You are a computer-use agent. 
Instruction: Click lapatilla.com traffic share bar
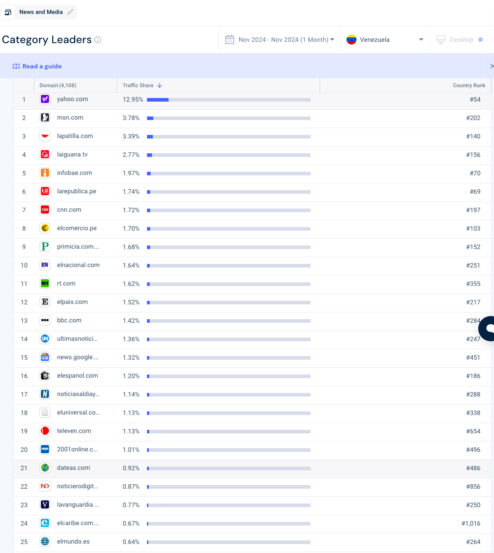click(229, 136)
